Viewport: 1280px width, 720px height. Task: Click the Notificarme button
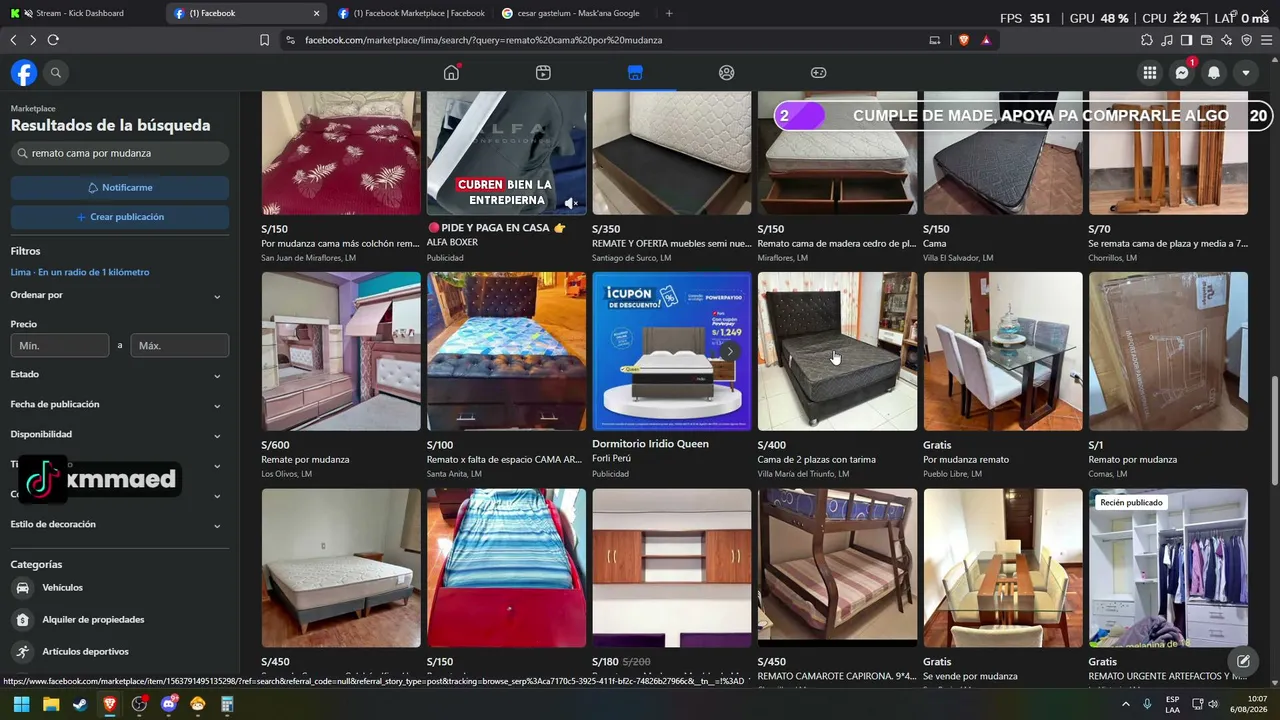point(120,188)
